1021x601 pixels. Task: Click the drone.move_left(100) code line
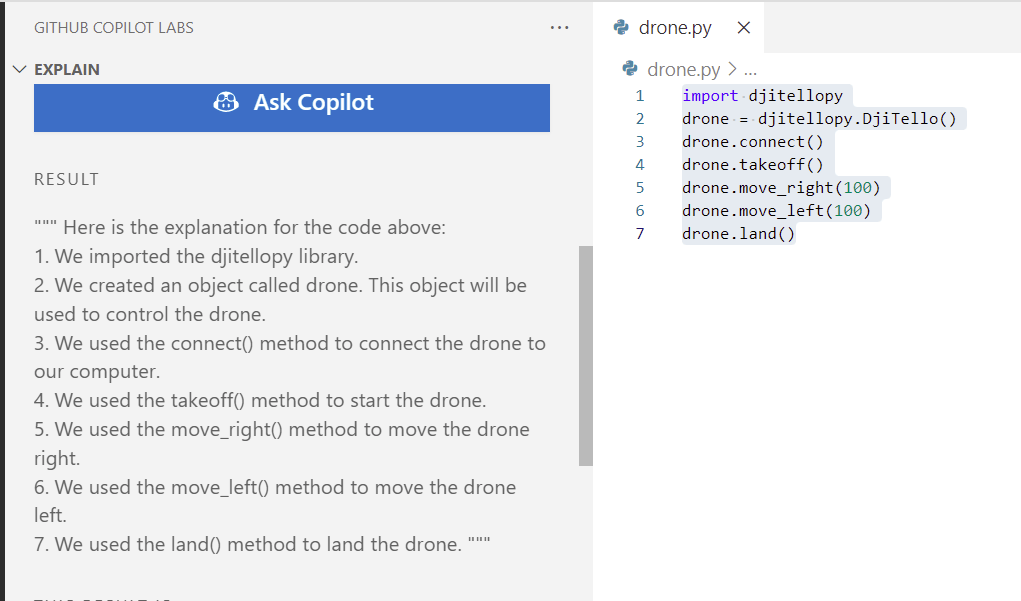tap(776, 211)
